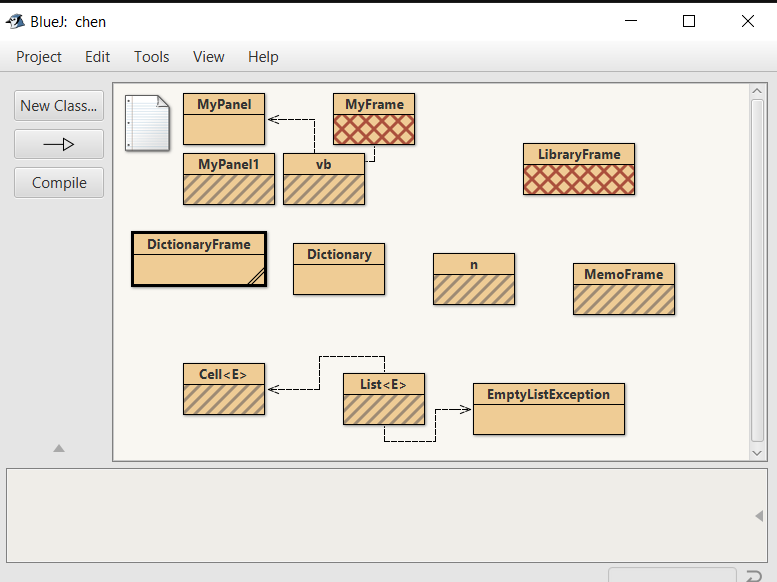Select the LibraryFrame class box
Viewport: 777px width, 582px height.
coord(578,168)
